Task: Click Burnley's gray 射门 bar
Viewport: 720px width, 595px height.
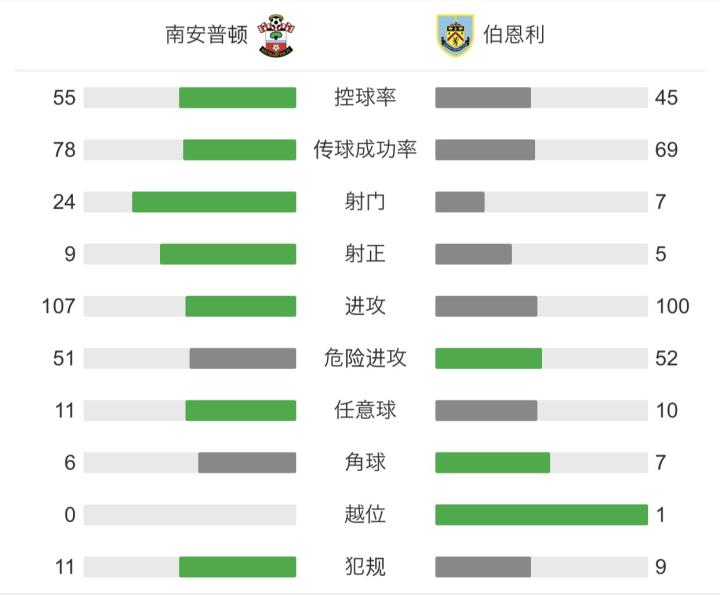Action: point(460,202)
